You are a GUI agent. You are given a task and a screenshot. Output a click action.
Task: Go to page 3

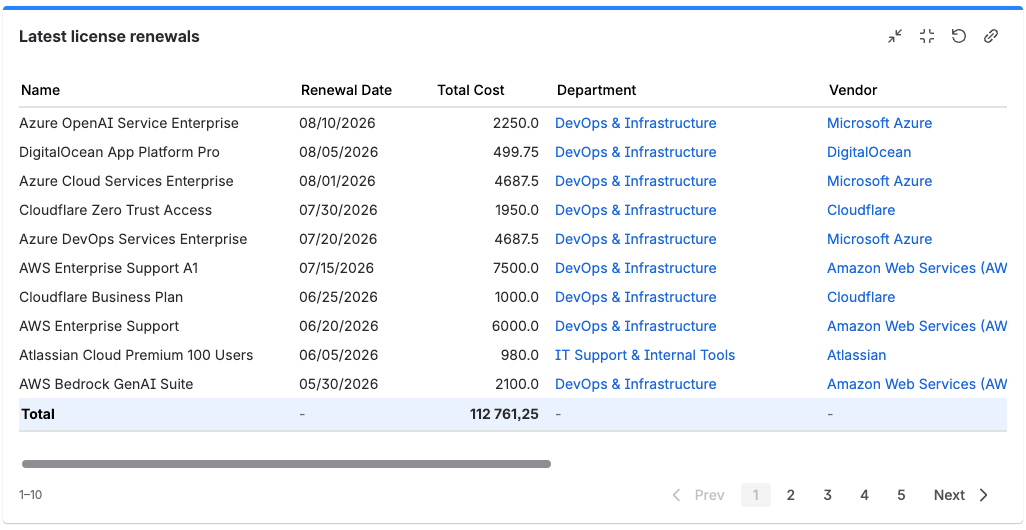pyautogui.click(x=827, y=495)
